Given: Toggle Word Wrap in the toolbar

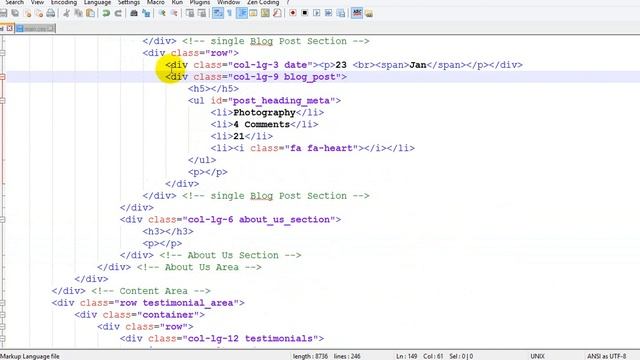Looking at the screenshot, I should (x=218, y=13).
